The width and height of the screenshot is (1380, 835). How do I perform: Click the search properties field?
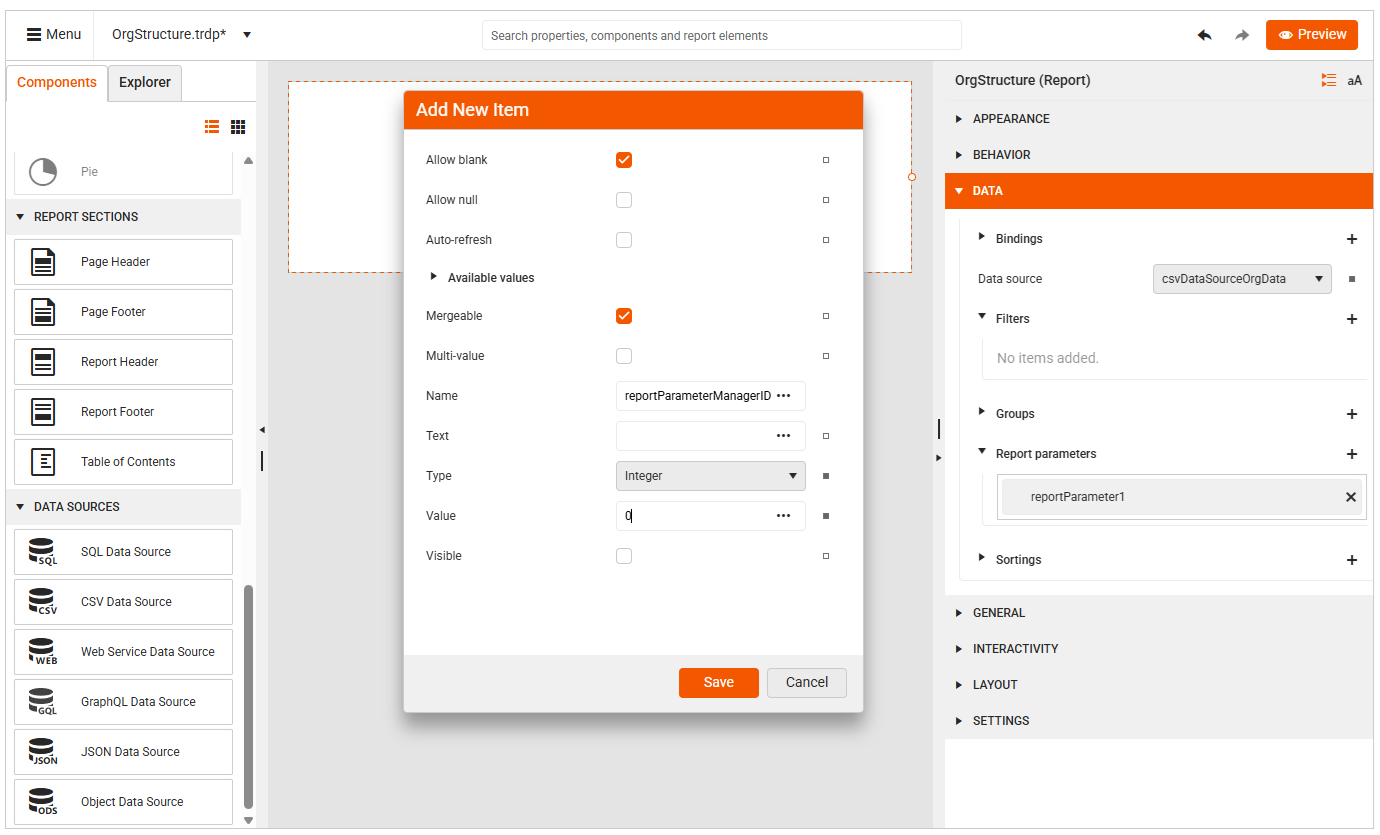pyautogui.click(x=720, y=35)
